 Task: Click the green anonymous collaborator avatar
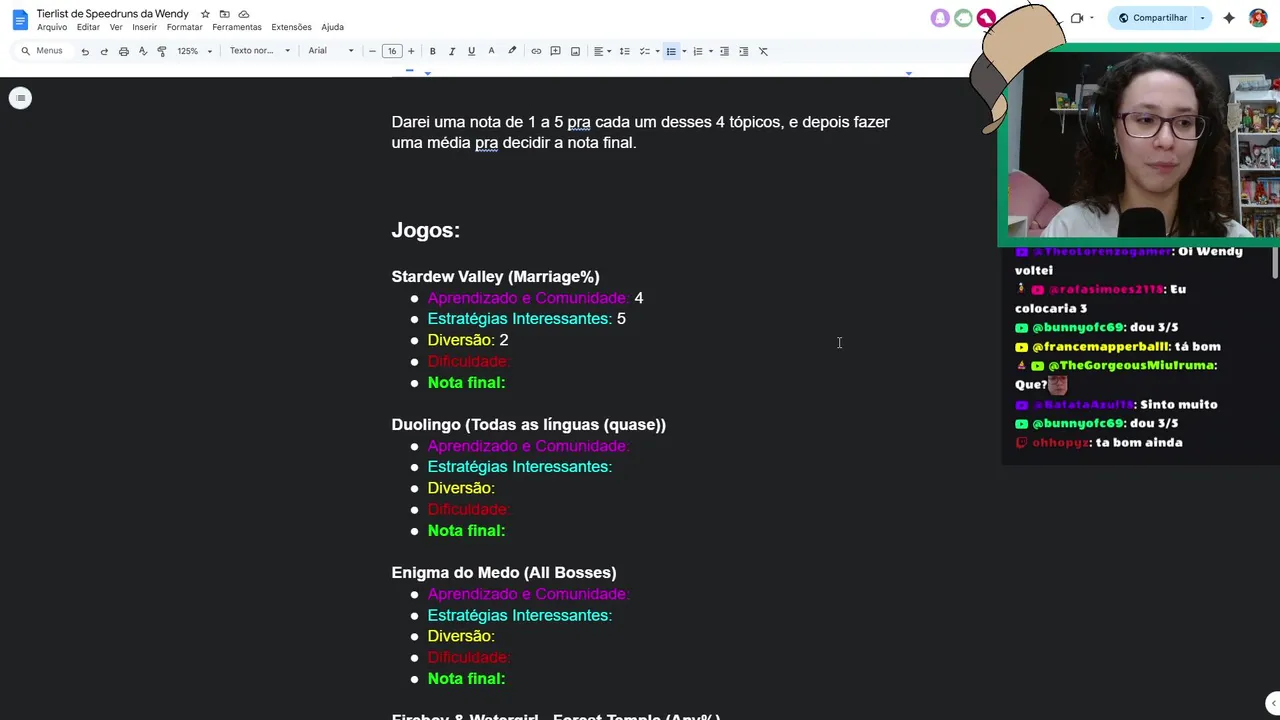[963, 18]
